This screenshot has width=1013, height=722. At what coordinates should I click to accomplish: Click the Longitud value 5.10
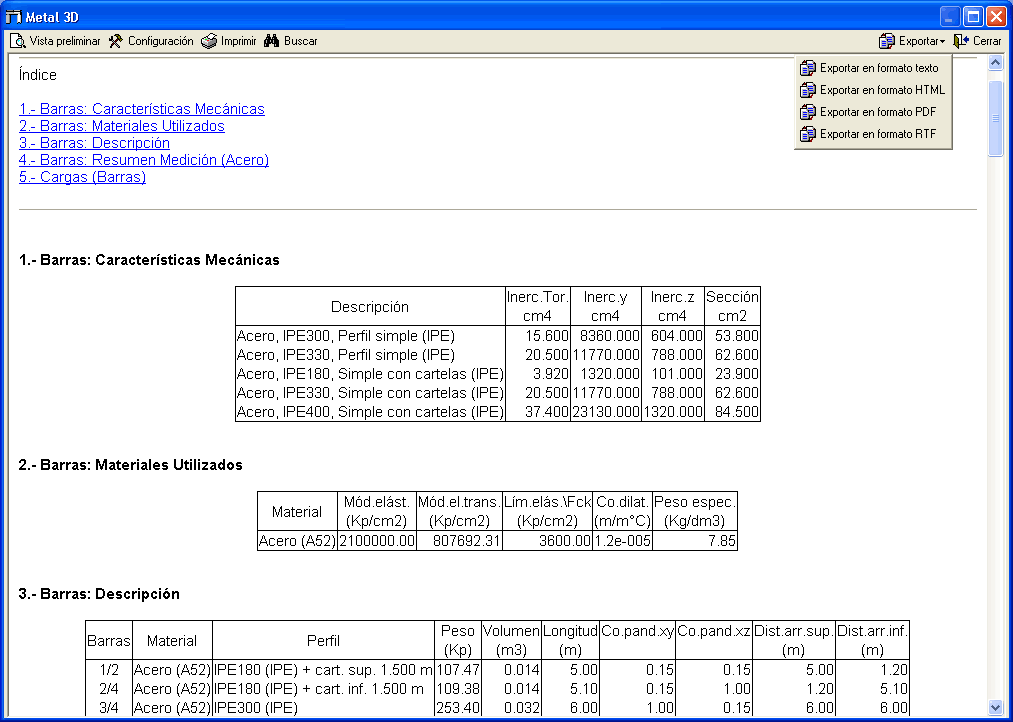click(x=583, y=689)
